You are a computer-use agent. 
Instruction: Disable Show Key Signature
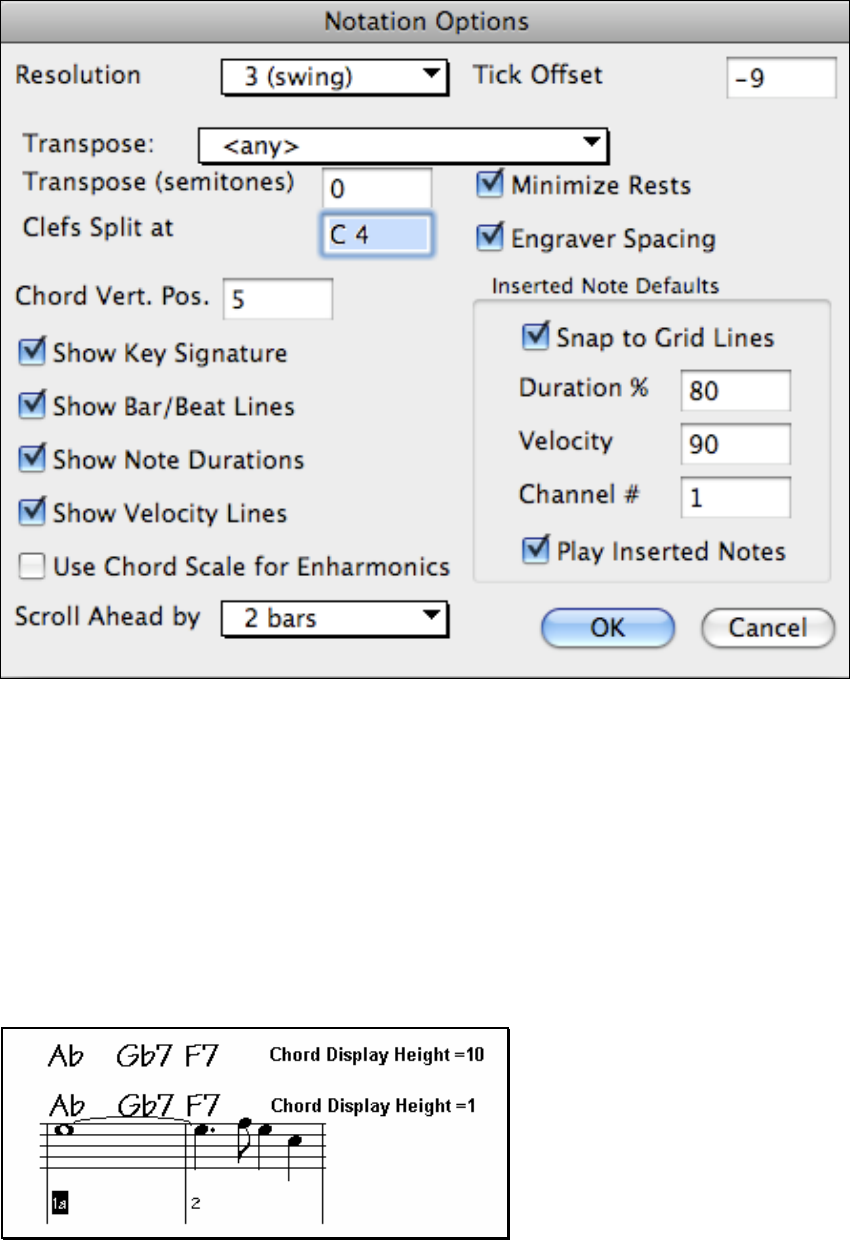(x=34, y=352)
